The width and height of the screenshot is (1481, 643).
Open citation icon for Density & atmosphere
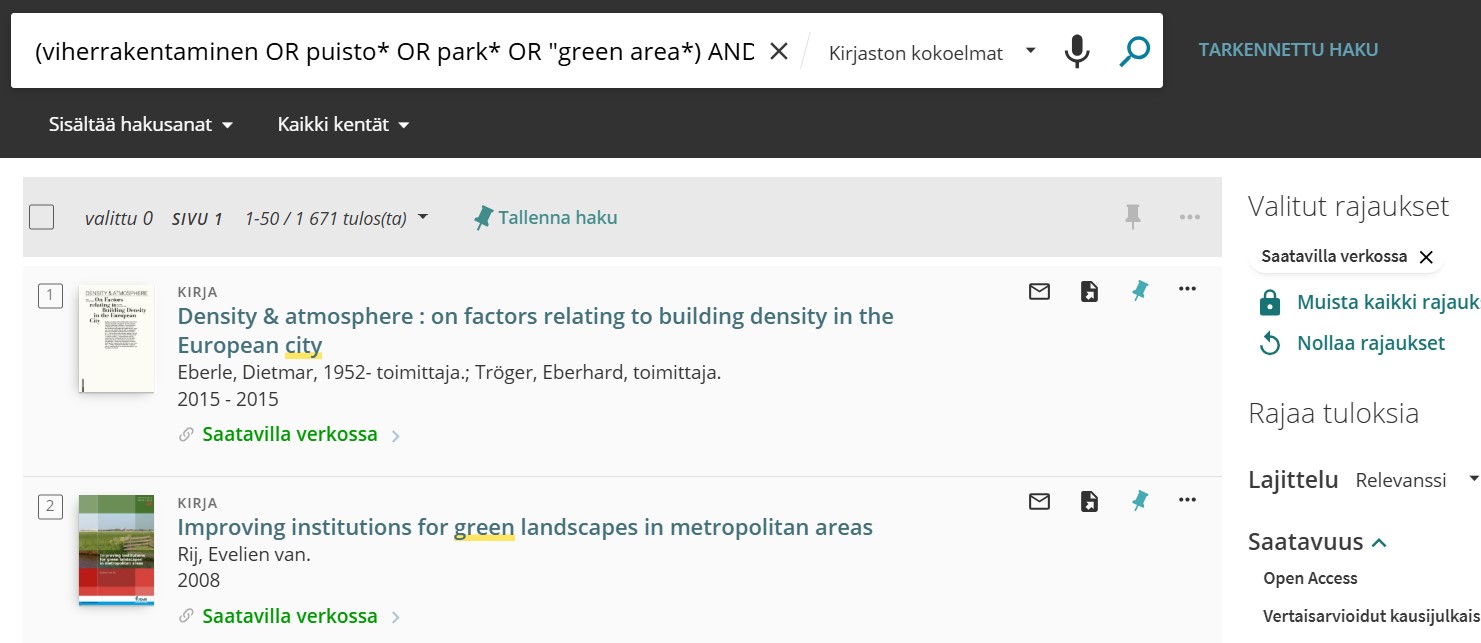click(x=1089, y=291)
